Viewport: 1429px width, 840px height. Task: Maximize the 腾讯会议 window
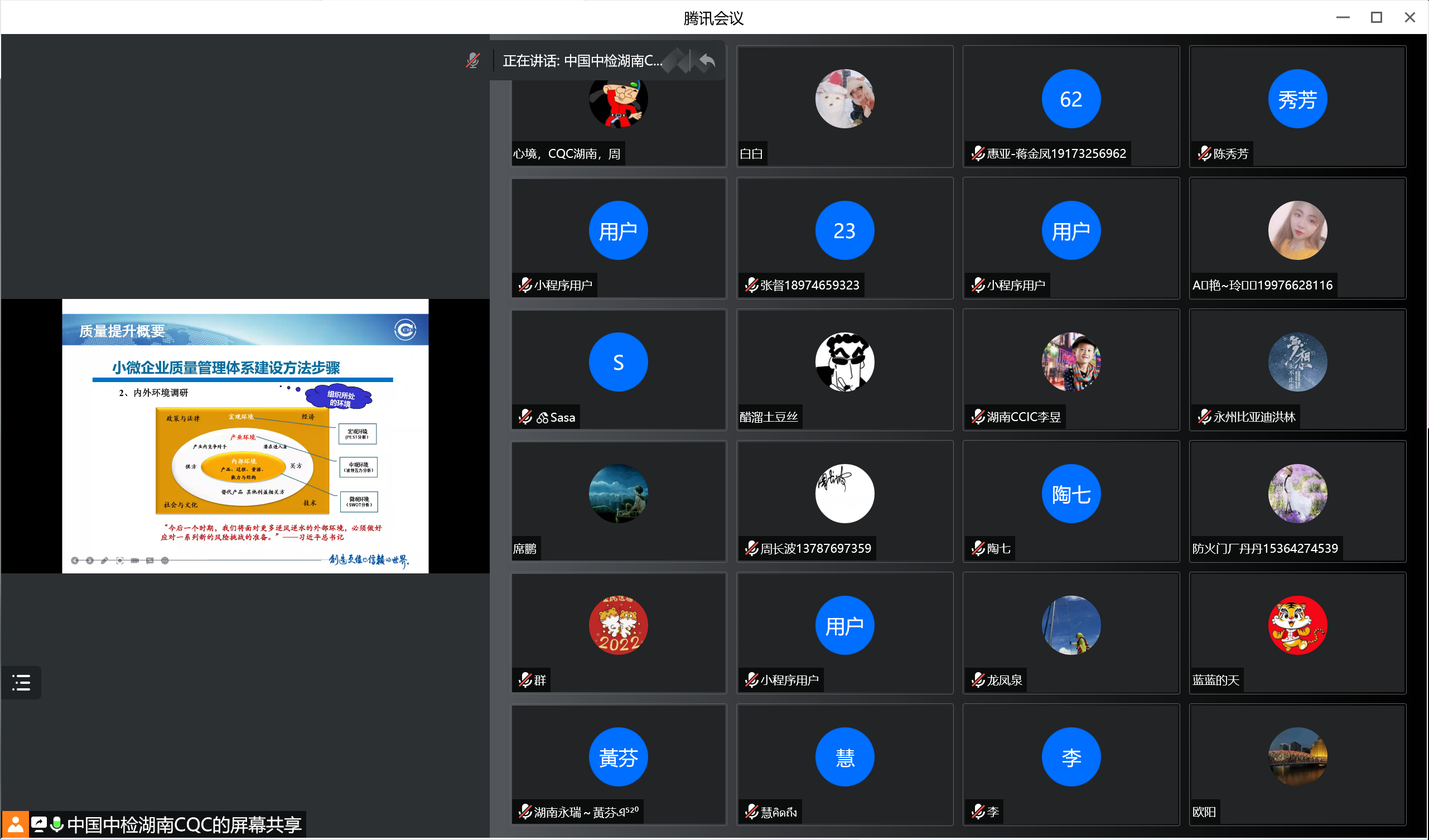(1376, 17)
